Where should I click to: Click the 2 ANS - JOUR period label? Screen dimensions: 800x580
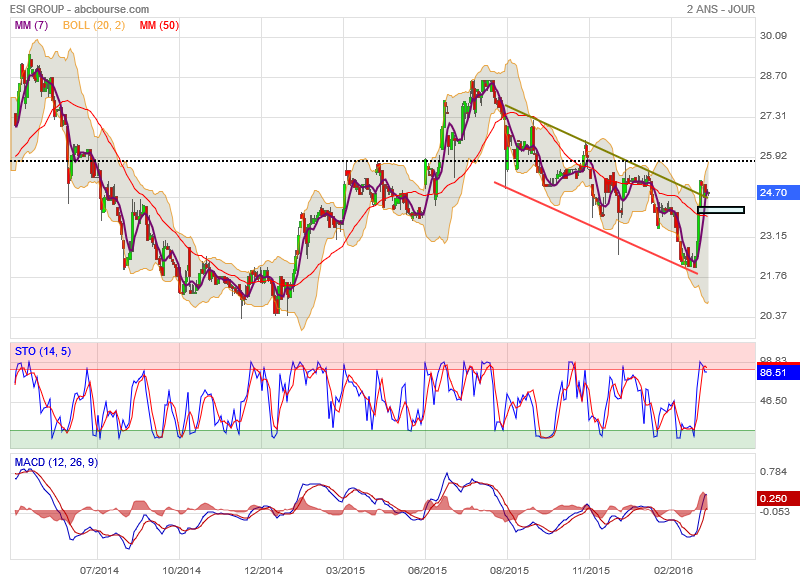(x=720, y=9)
